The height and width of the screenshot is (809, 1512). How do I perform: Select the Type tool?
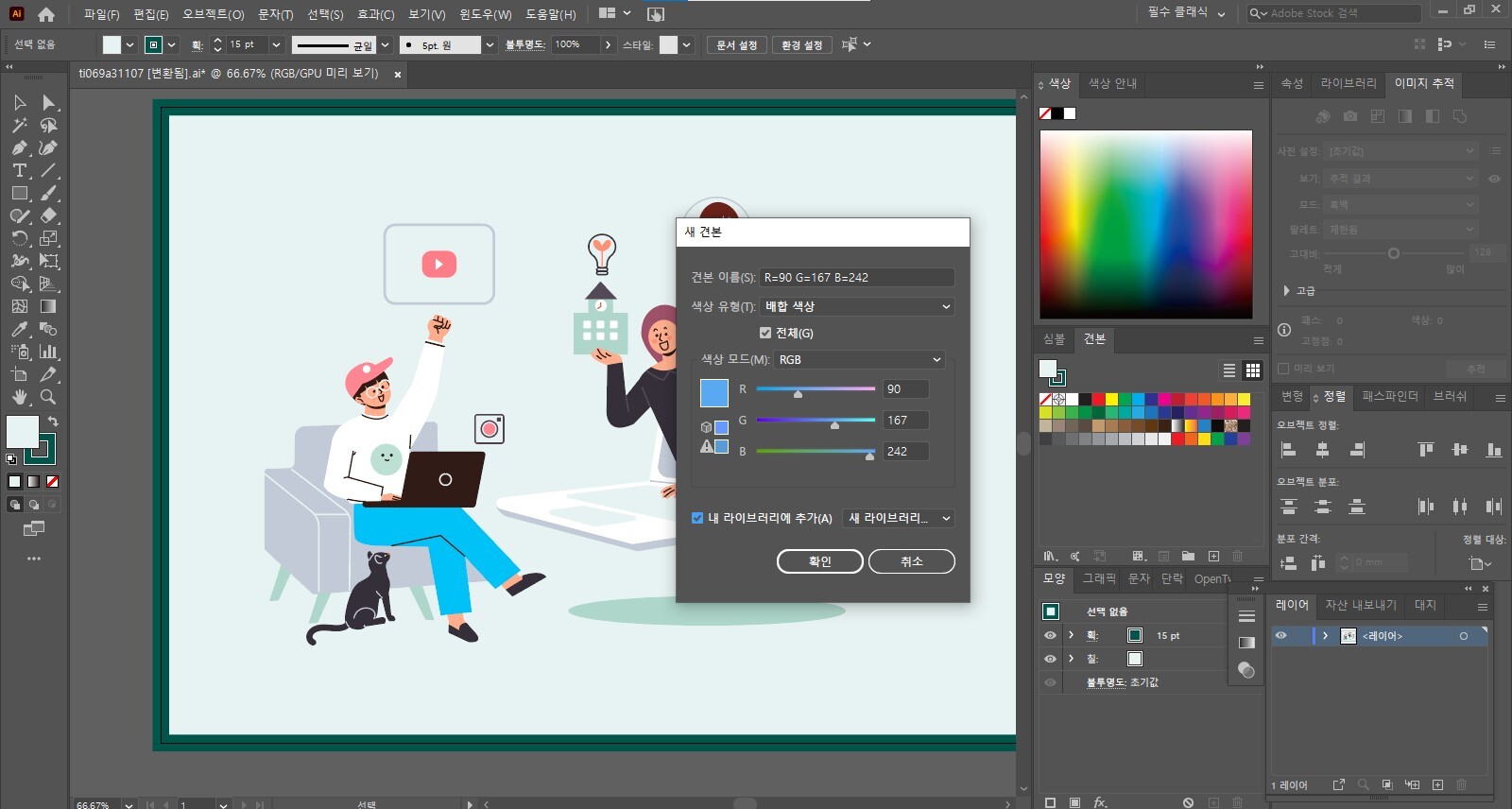tap(19, 170)
